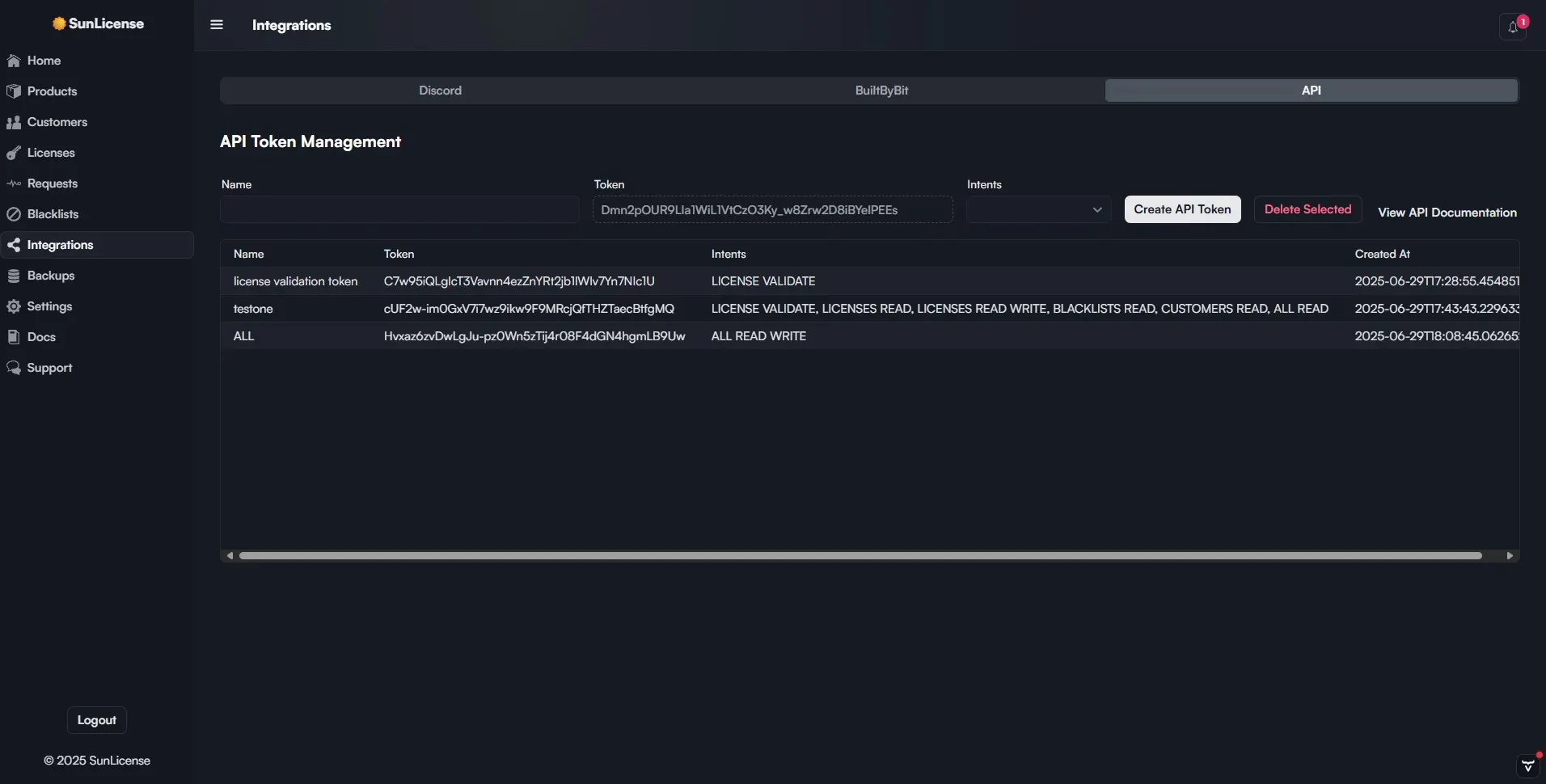
Task: Click the Backups database icon
Action: point(14,276)
